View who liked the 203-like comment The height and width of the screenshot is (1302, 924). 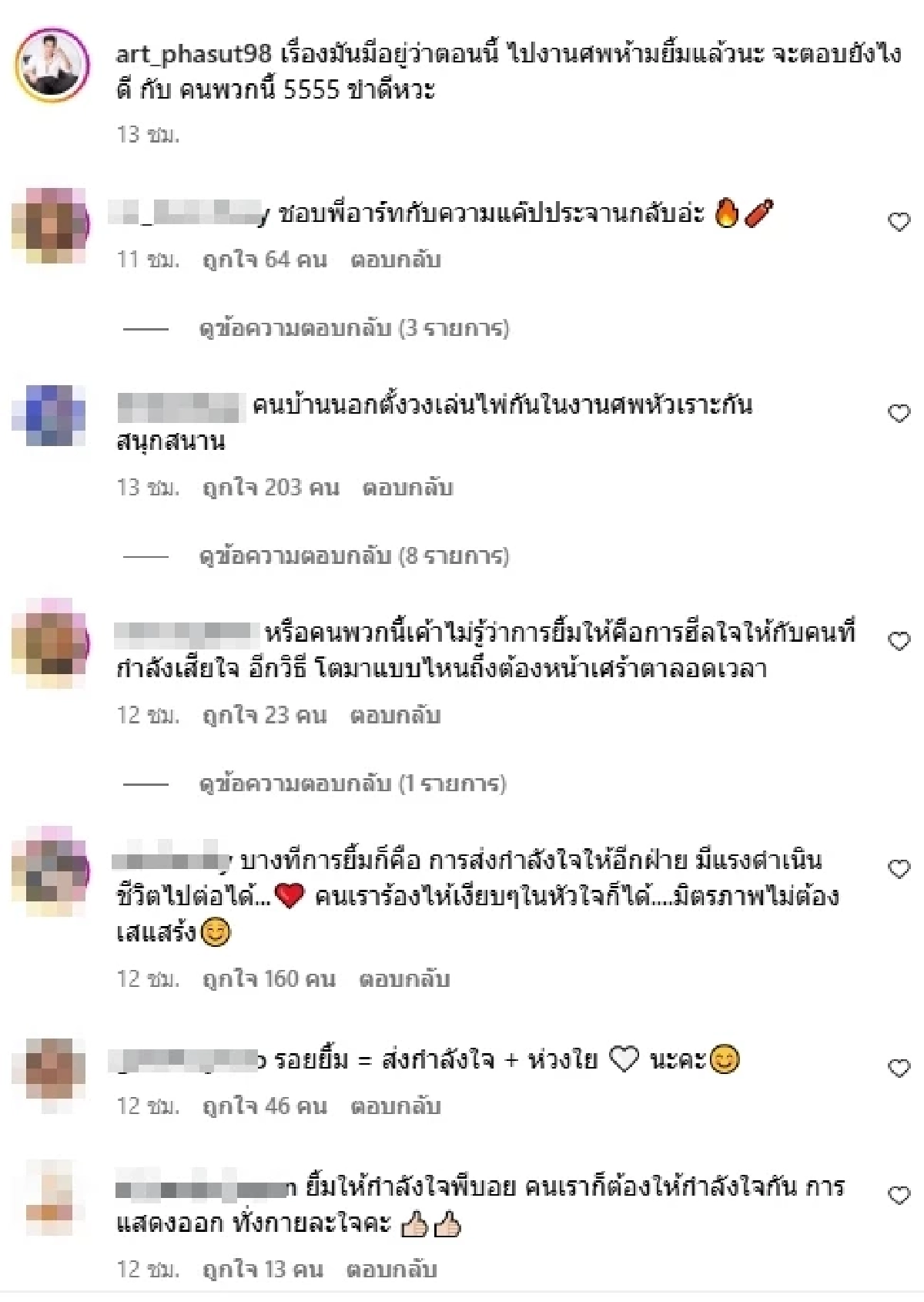coord(270,488)
